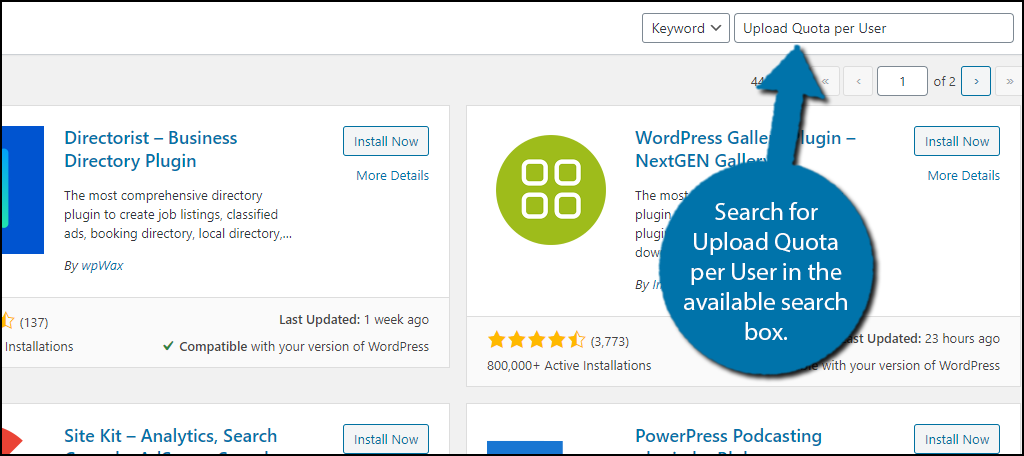The height and width of the screenshot is (456, 1024).
Task: Click 'Last Updated: 1 week ago' text
Action: coord(354,319)
